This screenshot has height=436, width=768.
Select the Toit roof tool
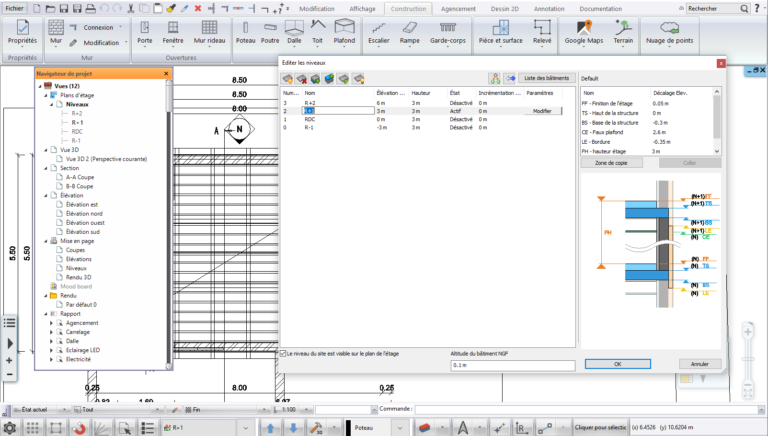317,32
